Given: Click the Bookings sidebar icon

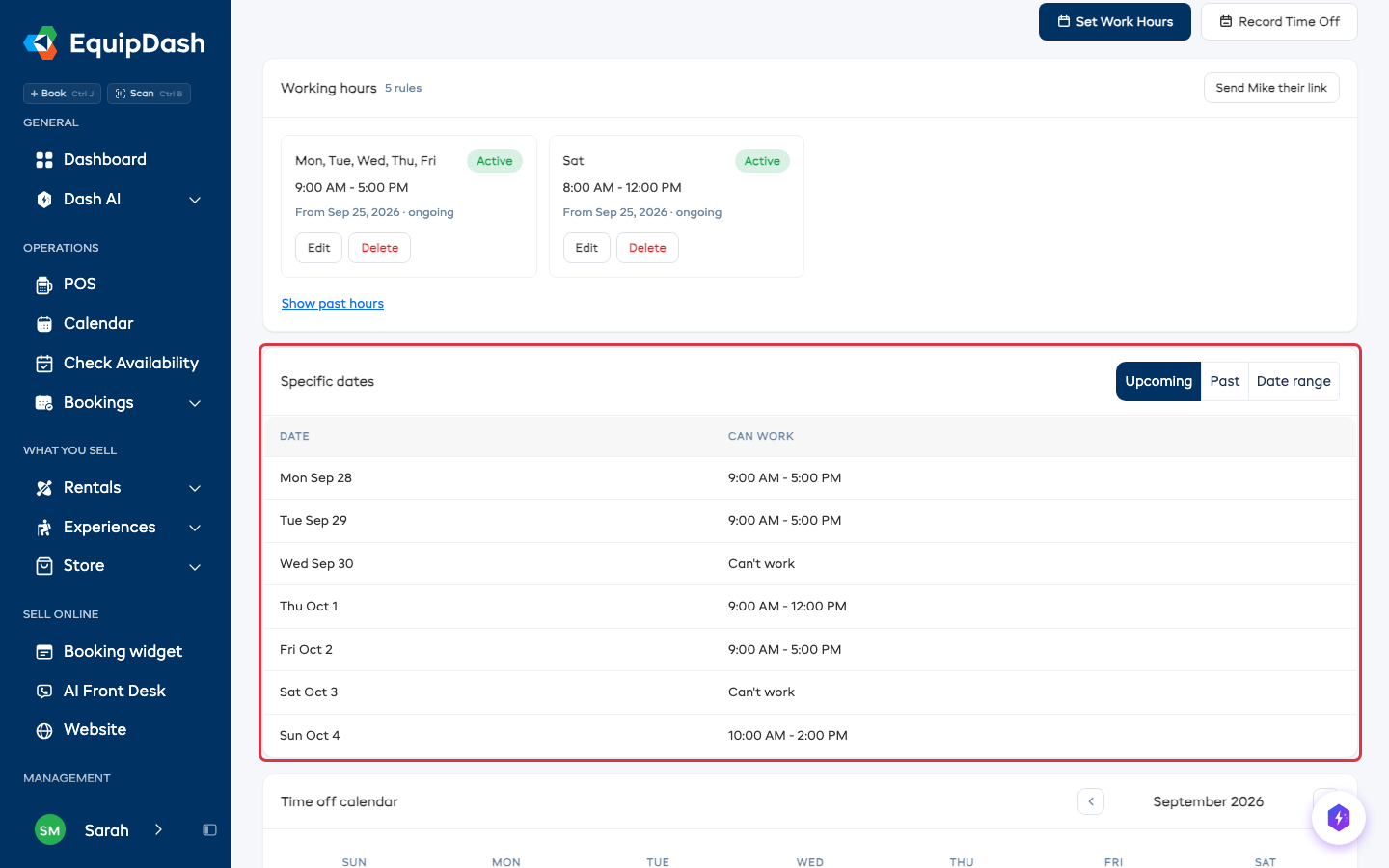Looking at the screenshot, I should 44,403.
